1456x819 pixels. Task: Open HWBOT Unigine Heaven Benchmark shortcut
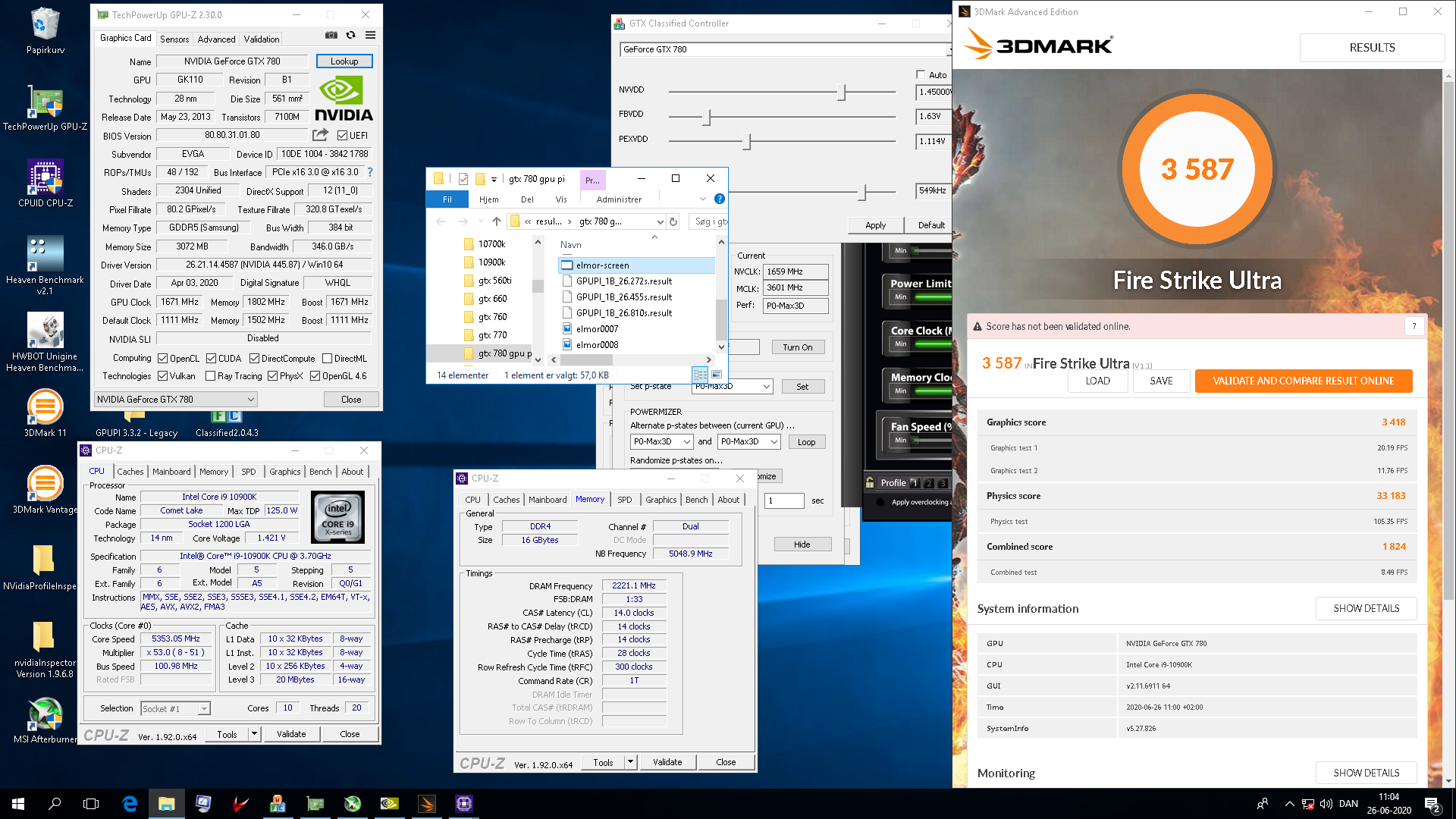click(x=45, y=341)
